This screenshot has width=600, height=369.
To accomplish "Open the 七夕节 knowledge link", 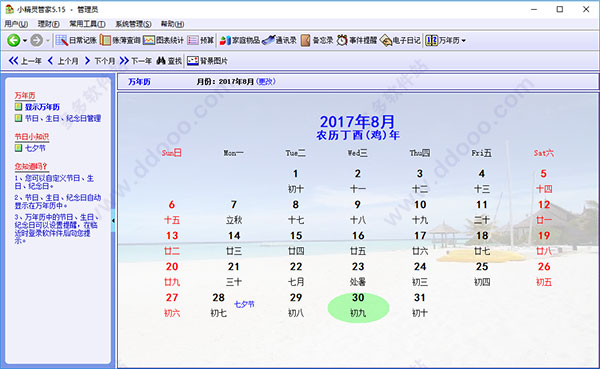I will [x=35, y=148].
